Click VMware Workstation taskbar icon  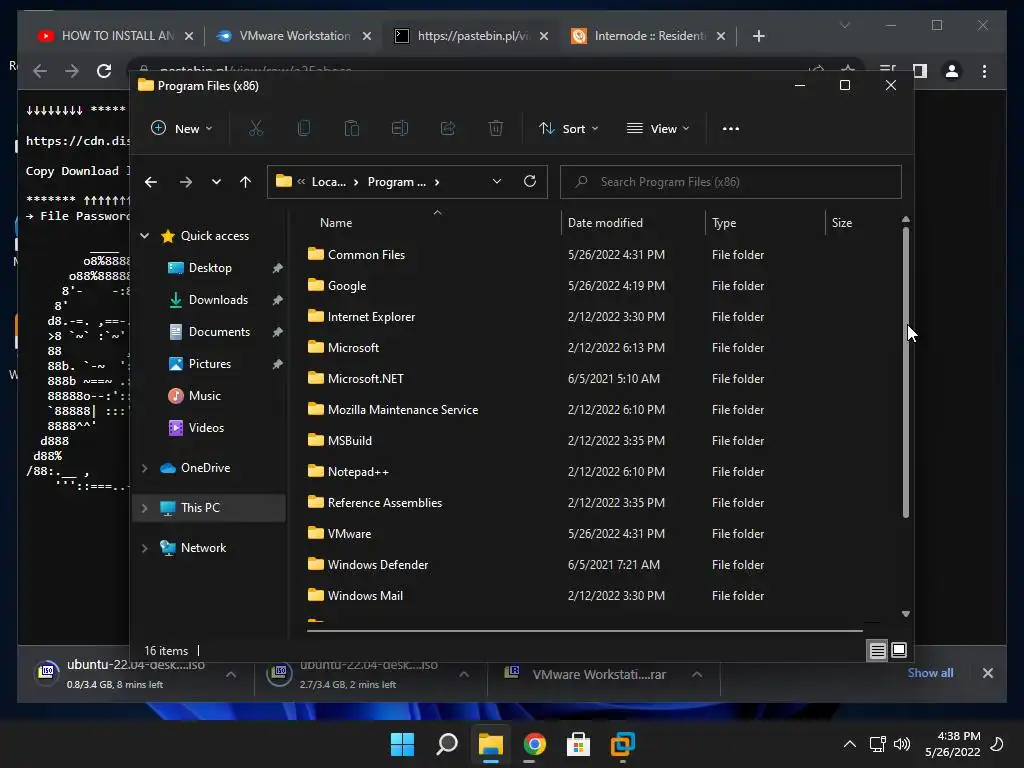pos(622,744)
